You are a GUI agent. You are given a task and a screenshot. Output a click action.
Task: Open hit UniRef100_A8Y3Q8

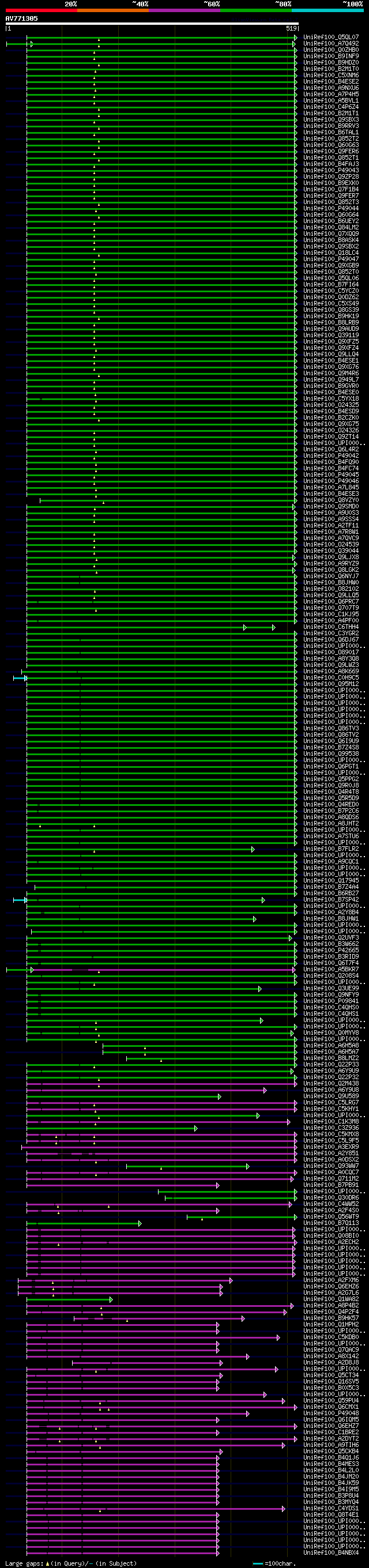pos(332,658)
